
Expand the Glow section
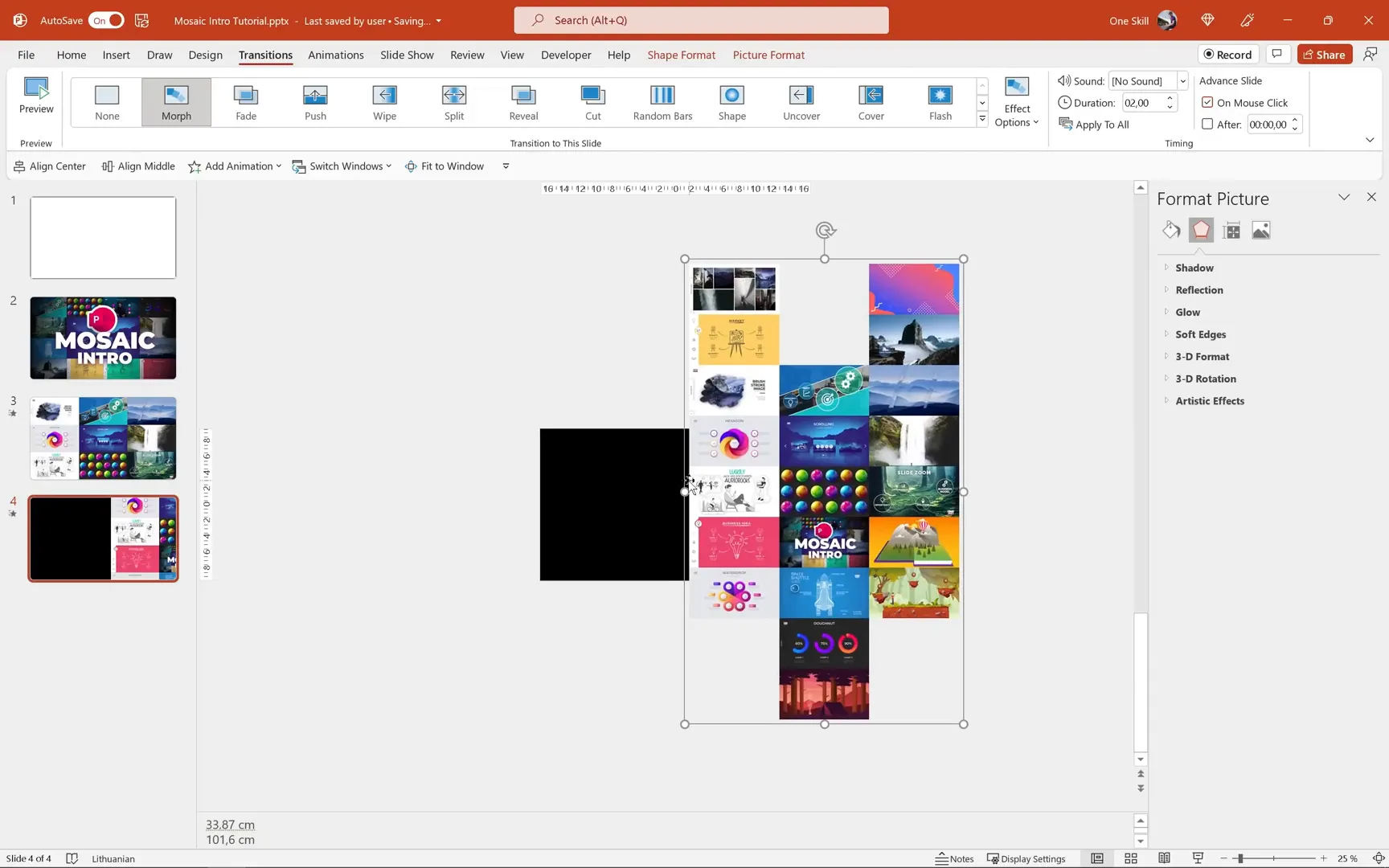(1187, 312)
